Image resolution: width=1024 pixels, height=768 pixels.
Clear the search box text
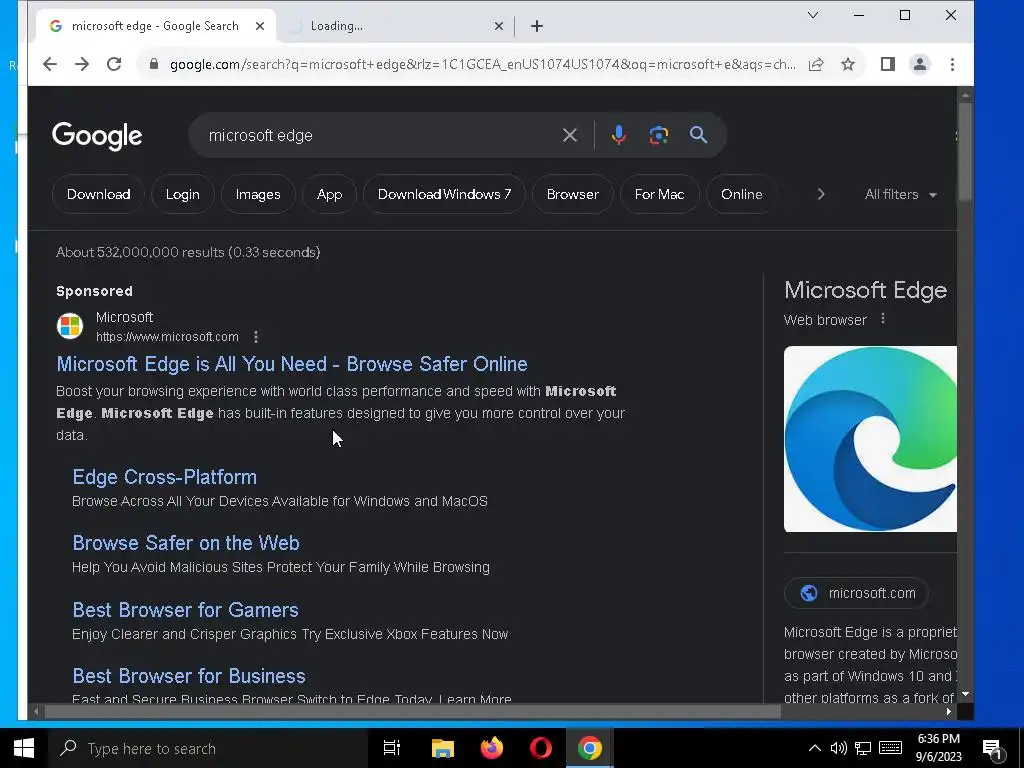coord(569,135)
